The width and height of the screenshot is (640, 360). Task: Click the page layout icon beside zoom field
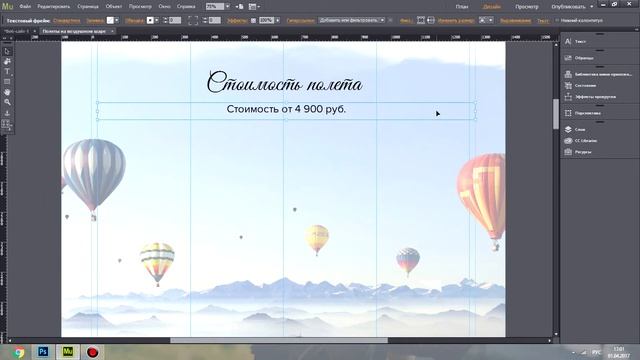[x=239, y=7]
